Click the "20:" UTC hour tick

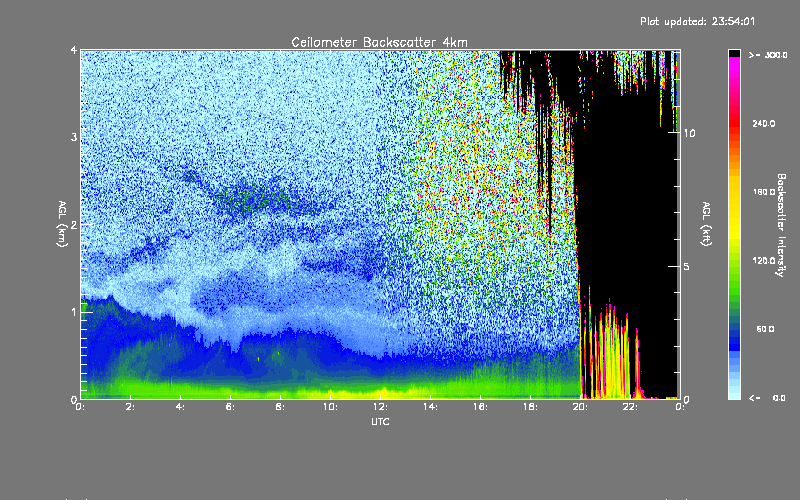[580, 407]
